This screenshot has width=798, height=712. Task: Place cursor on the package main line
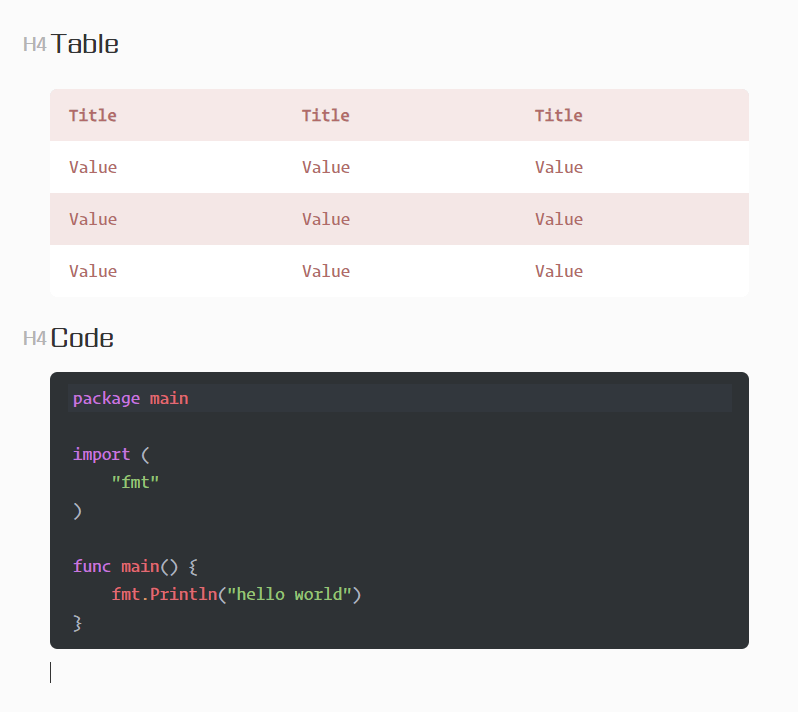pos(400,398)
